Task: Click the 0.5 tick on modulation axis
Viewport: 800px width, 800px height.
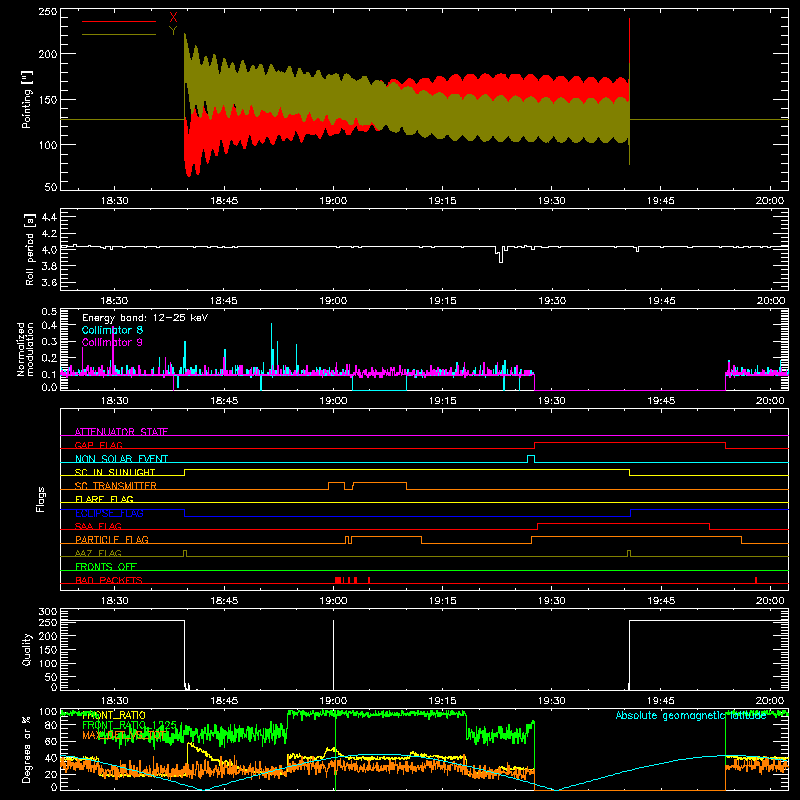Action: 49,311
